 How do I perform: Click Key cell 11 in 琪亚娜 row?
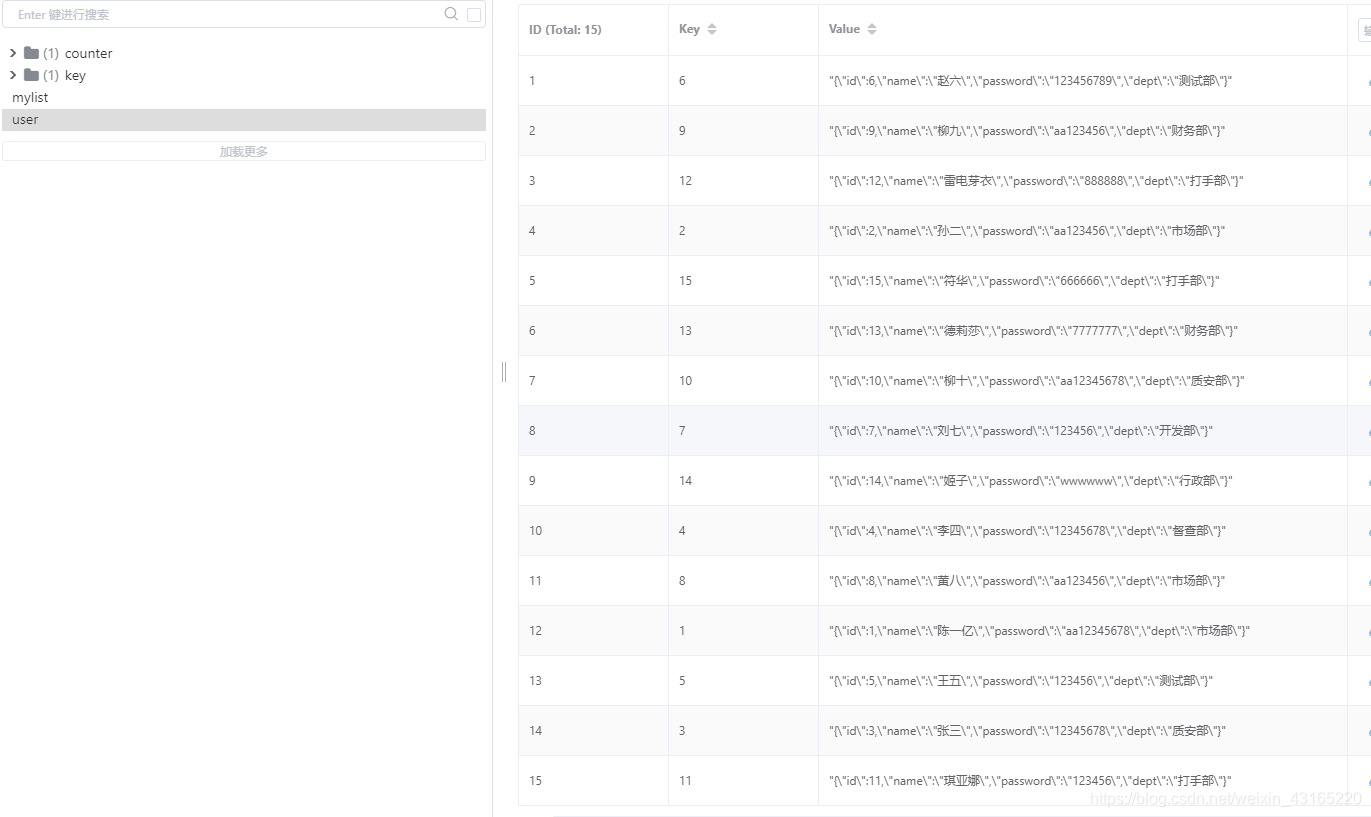[x=743, y=781]
